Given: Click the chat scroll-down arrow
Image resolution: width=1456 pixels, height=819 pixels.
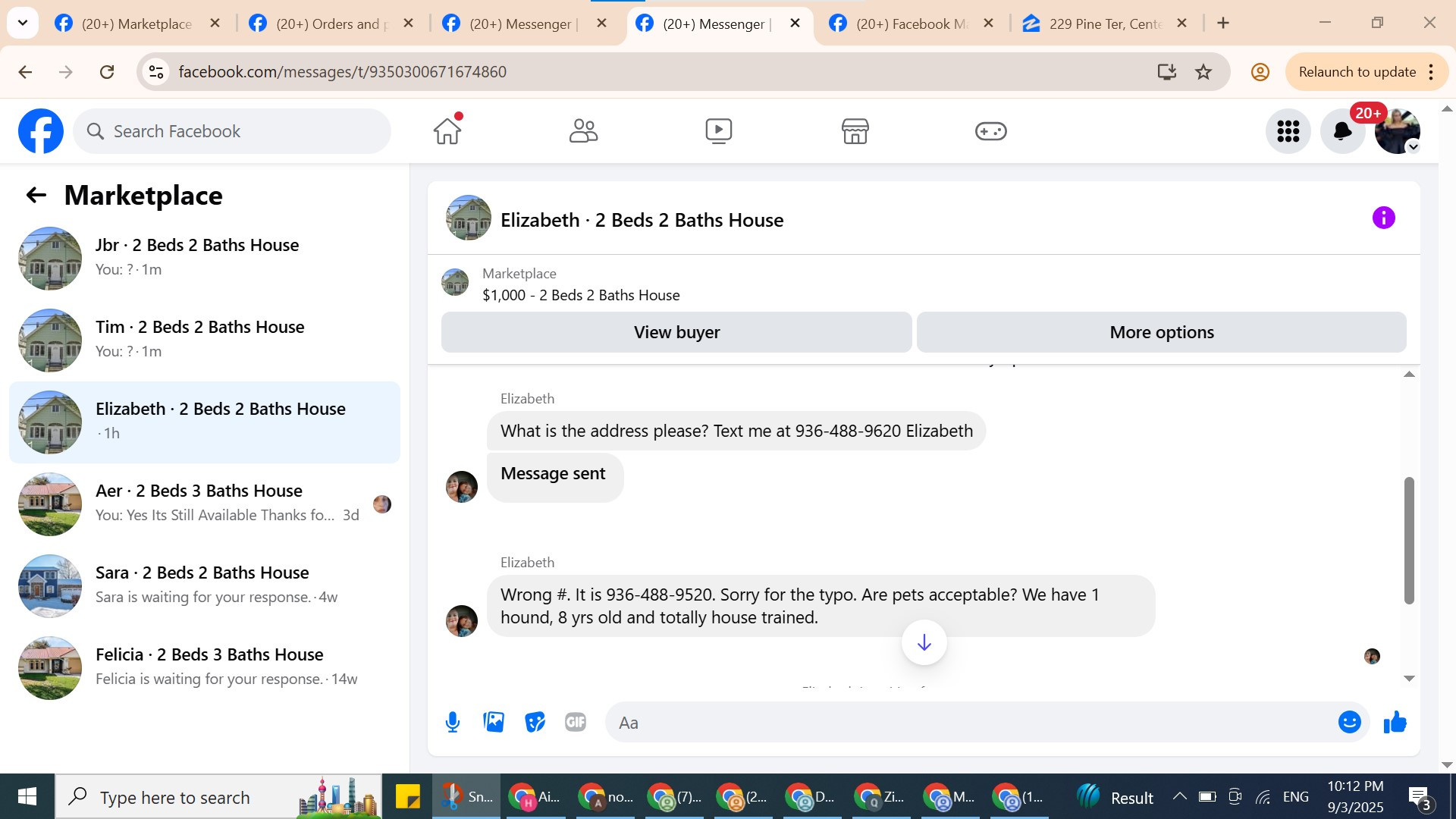Looking at the screenshot, I should pos(1409,679).
